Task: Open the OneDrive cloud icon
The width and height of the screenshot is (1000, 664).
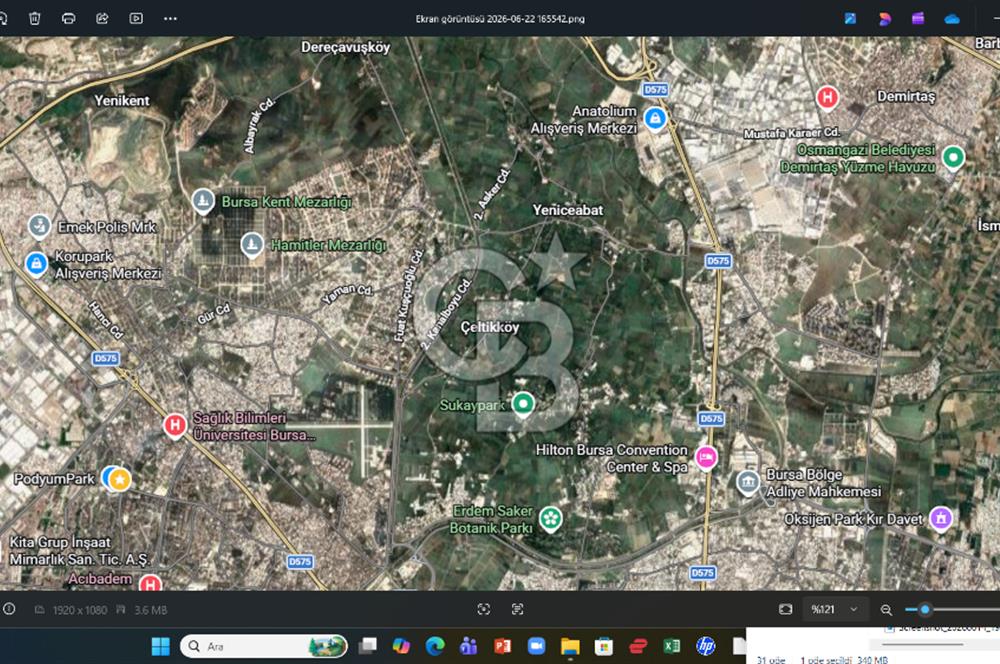Action: [952, 19]
